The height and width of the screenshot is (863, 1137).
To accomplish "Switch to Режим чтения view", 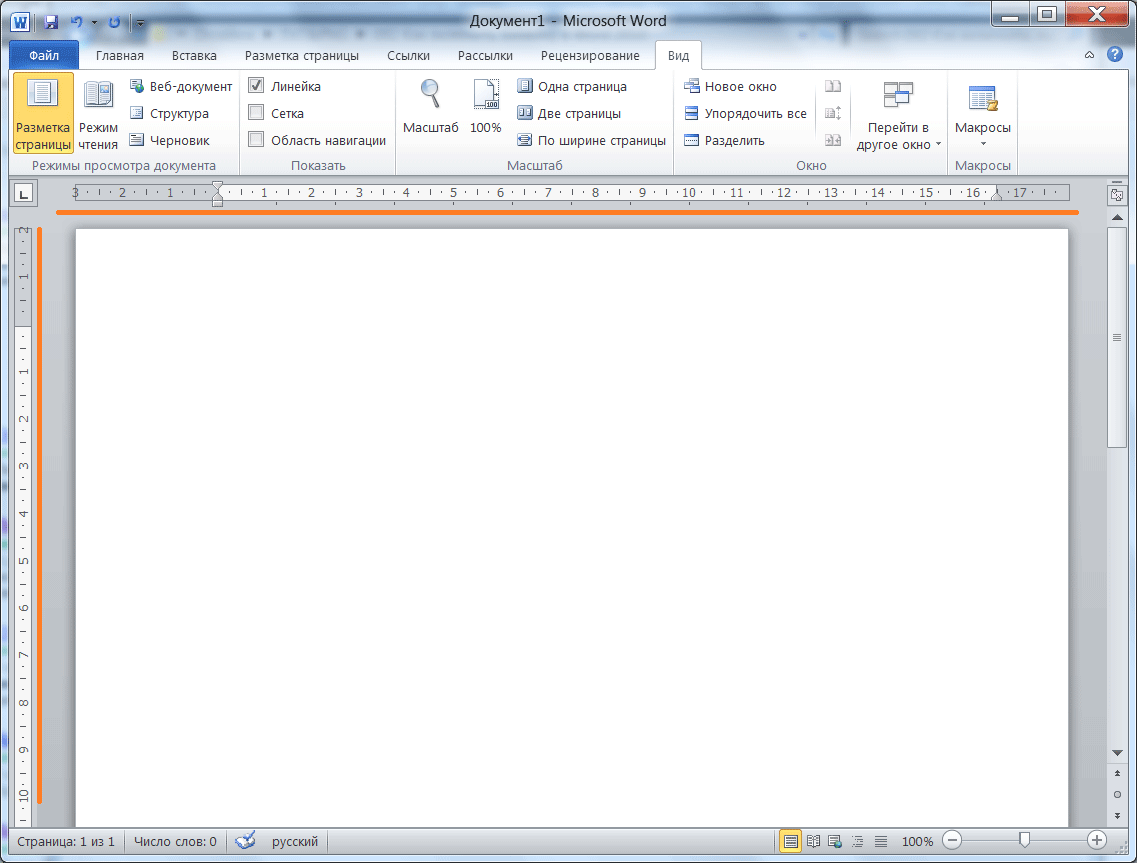I will click(x=98, y=113).
